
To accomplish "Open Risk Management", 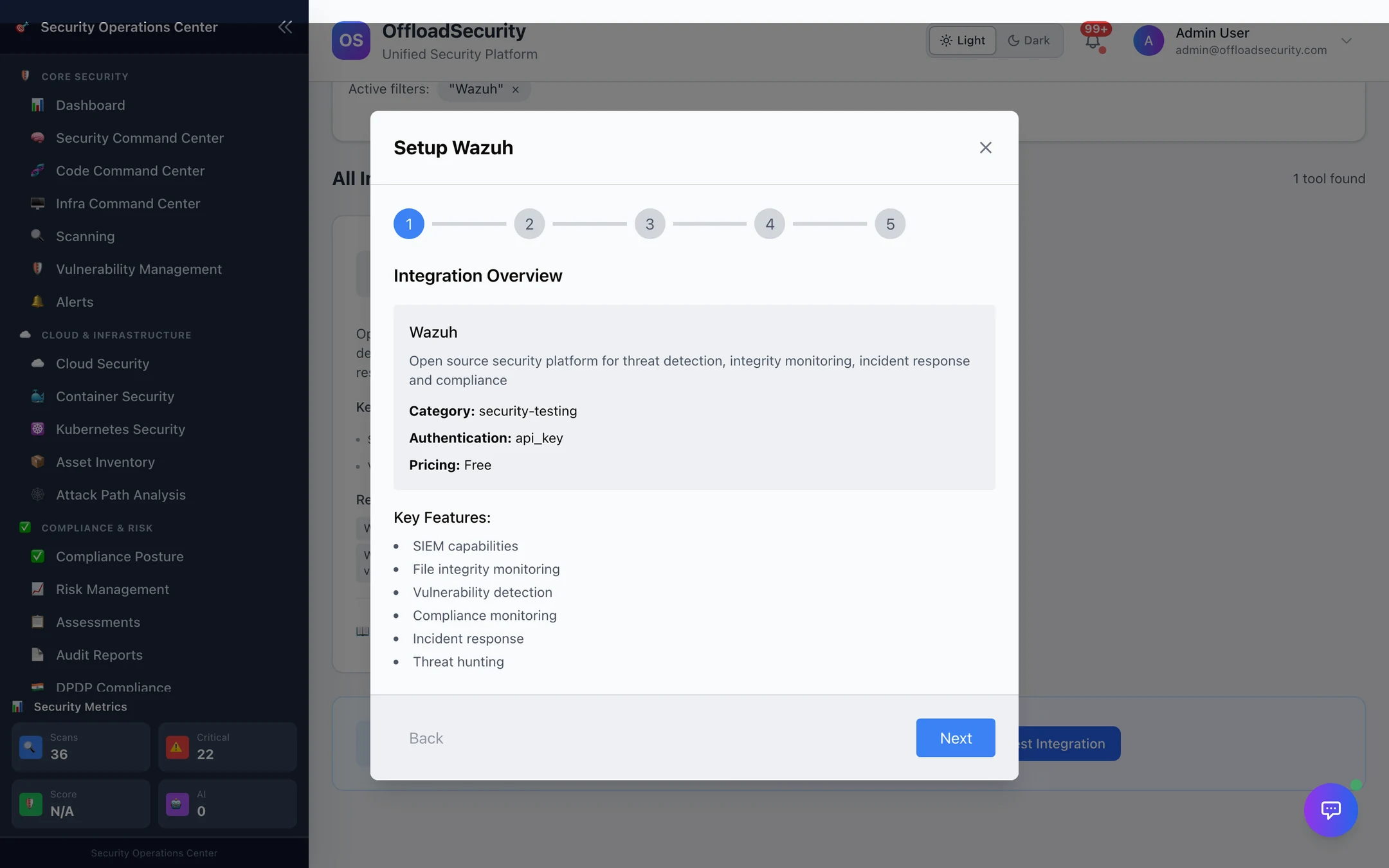I will click(x=113, y=589).
